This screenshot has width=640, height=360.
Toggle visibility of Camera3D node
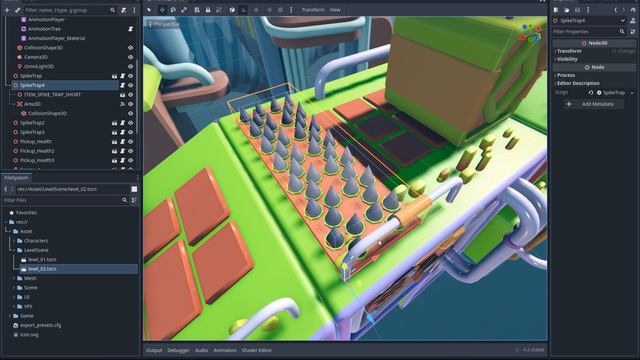131,57
